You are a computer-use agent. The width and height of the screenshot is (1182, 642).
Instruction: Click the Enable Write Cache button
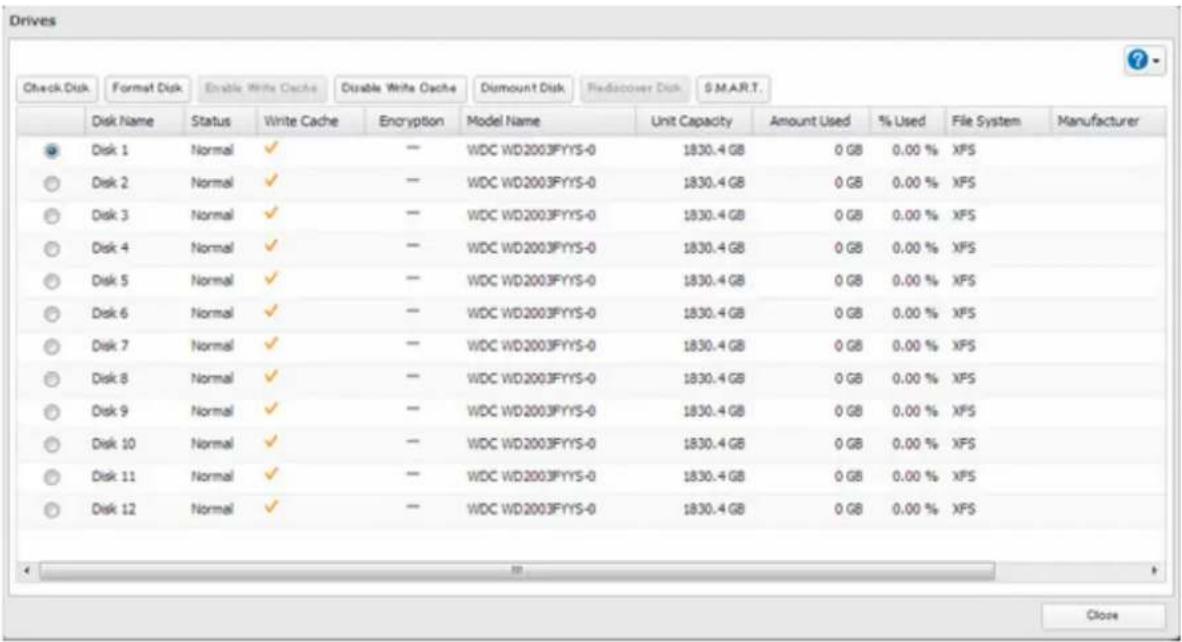click(262, 88)
